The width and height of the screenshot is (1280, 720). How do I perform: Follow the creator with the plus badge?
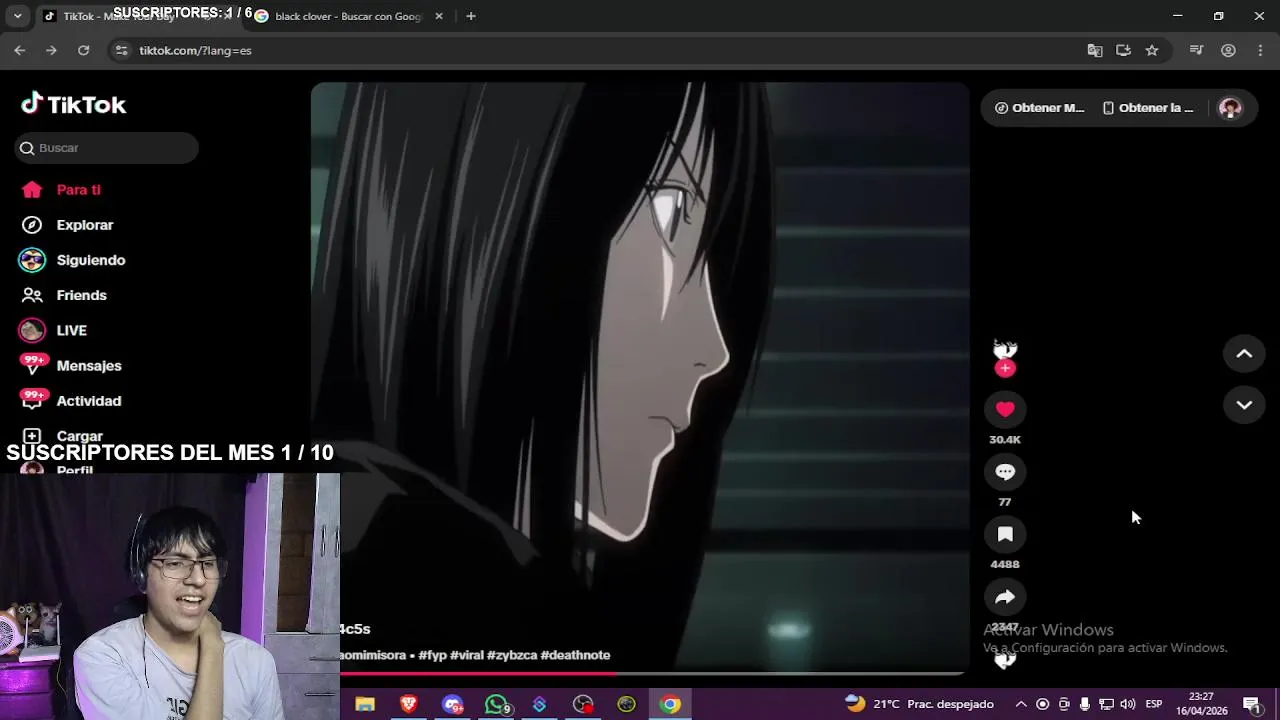(1005, 368)
